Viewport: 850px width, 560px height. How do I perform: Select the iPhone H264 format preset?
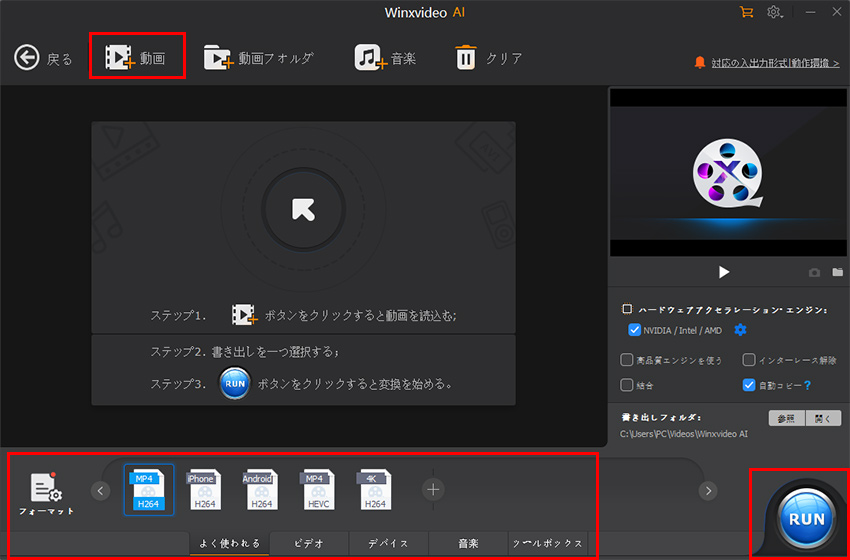coord(204,490)
